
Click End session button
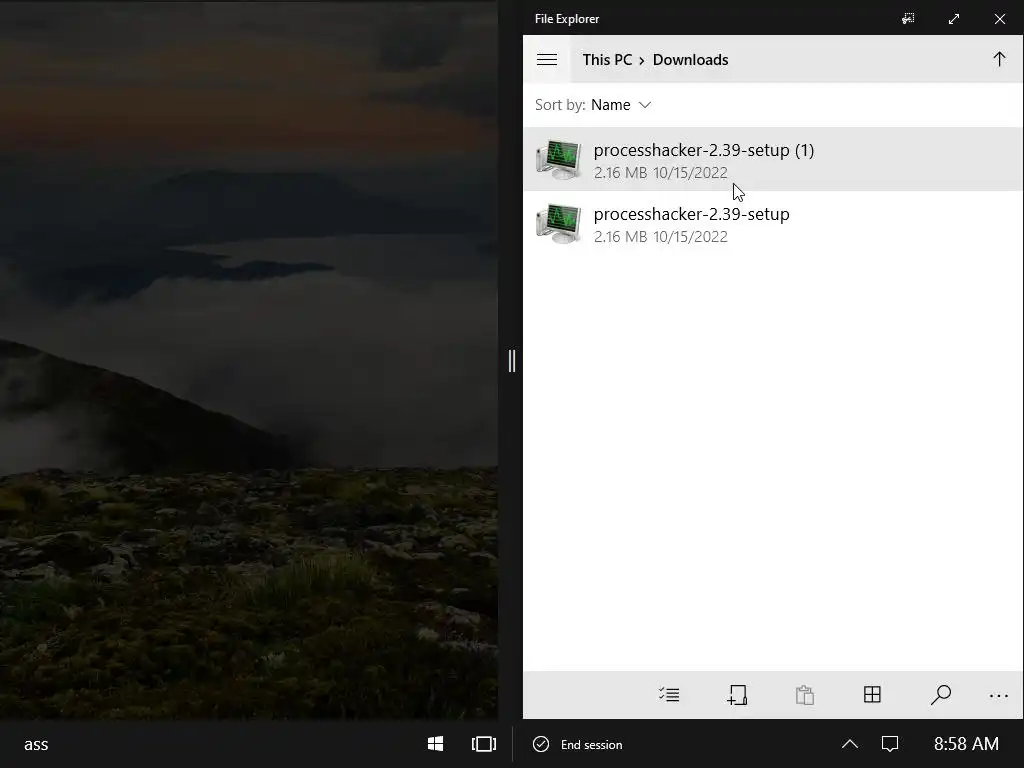coord(578,744)
